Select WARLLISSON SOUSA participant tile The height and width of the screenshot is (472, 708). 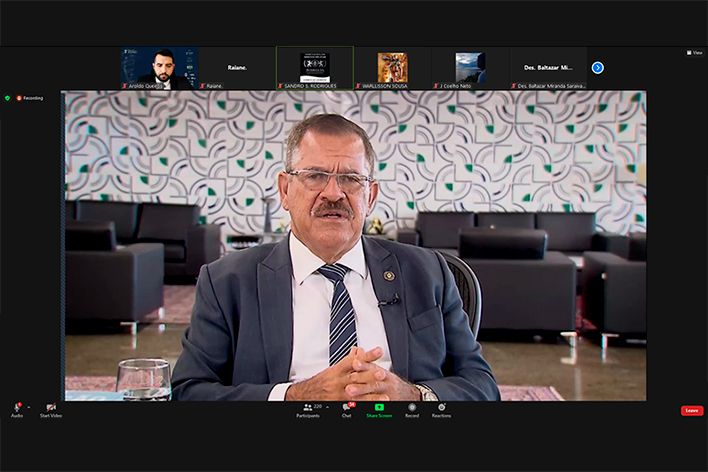point(392,68)
